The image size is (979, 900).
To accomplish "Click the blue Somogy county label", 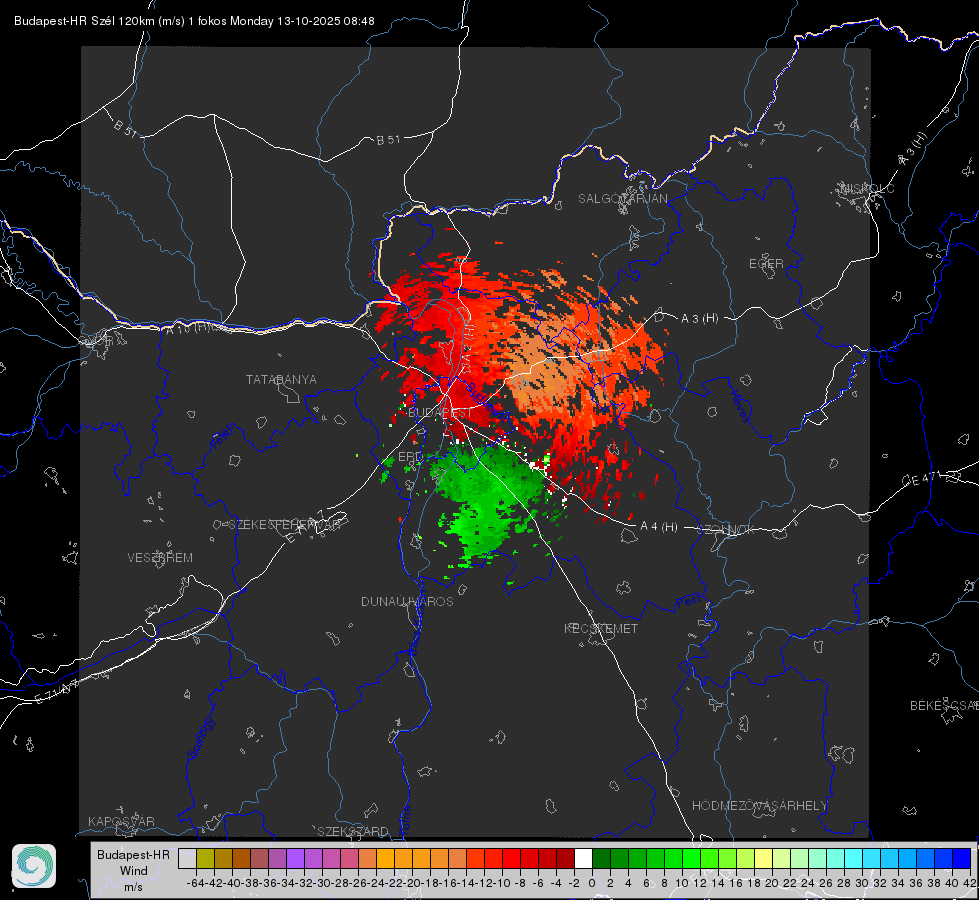I will point(200,738).
